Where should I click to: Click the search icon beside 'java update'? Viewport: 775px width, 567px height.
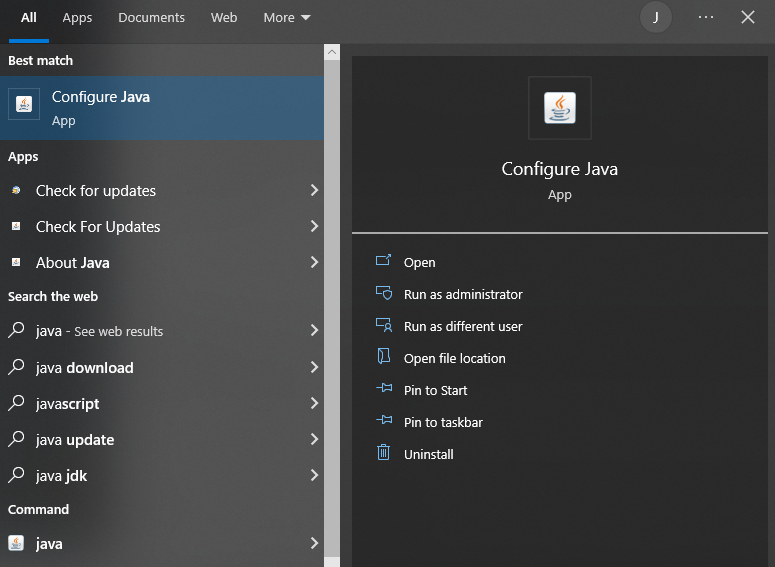pyautogui.click(x=16, y=438)
